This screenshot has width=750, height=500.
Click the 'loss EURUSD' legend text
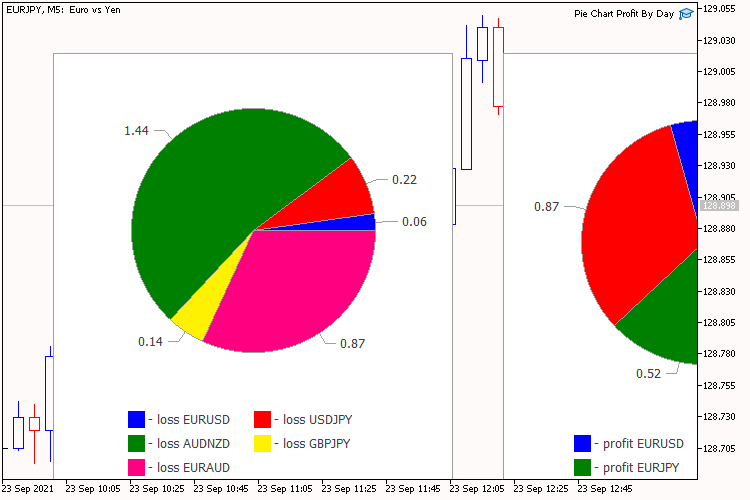tap(193, 420)
